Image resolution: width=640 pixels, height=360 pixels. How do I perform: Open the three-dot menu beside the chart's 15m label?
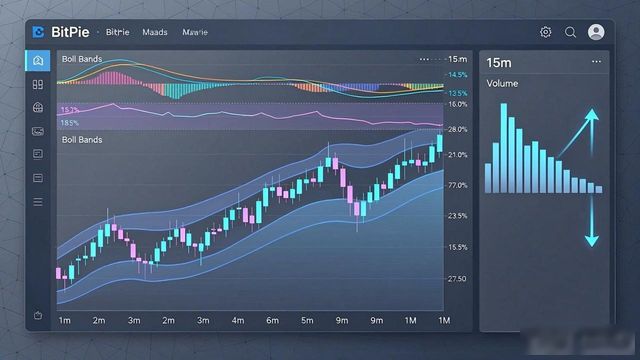click(x=424, y=59)
